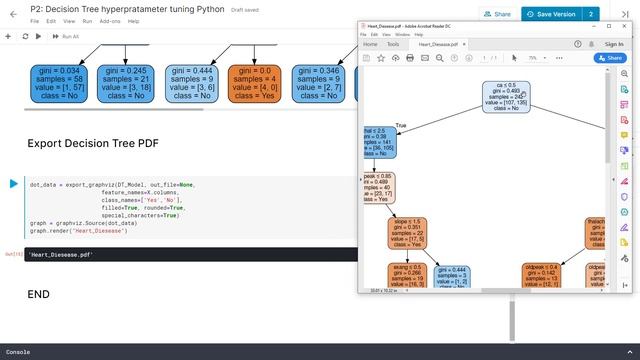The height and width of the screenshot is (360, 640).
Task: Click the horizontal scrollbar under tree output
Action: (113, 109)
